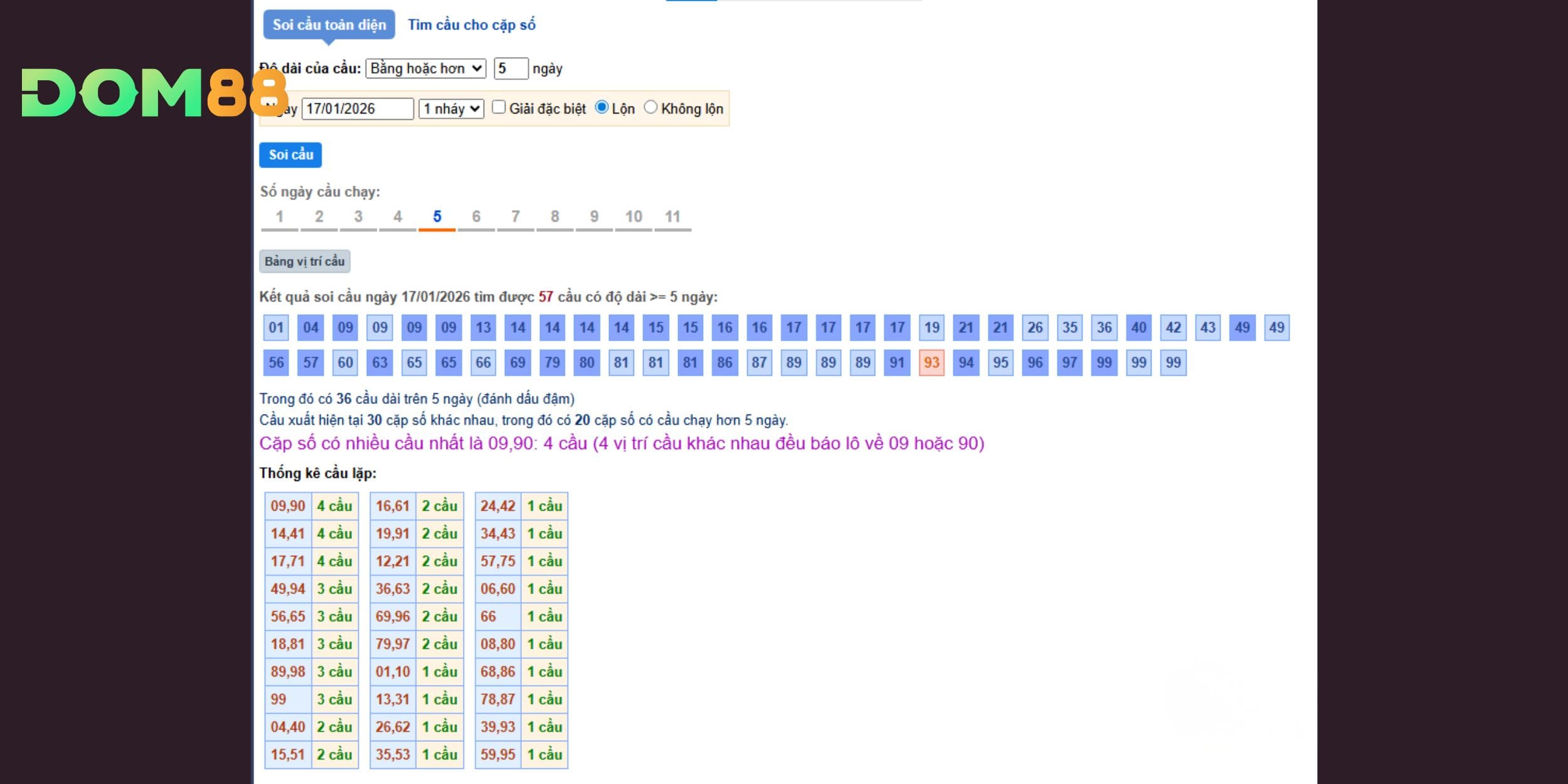
Task: Click number box 01
Action: pos(276,327)
